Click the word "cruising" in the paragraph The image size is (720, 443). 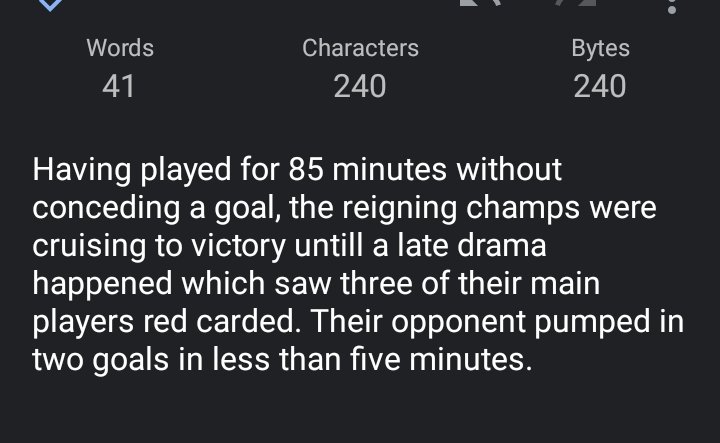89,247
